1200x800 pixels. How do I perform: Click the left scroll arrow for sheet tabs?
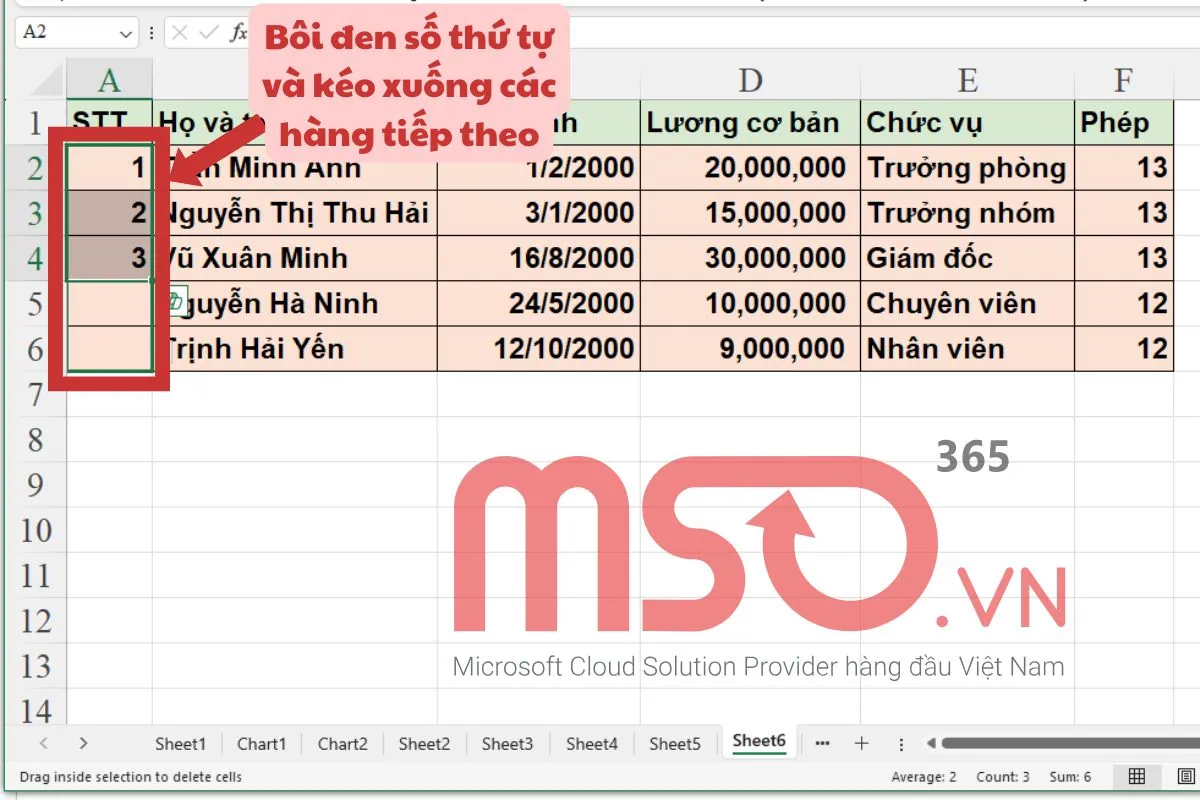[x=42, y=743]
